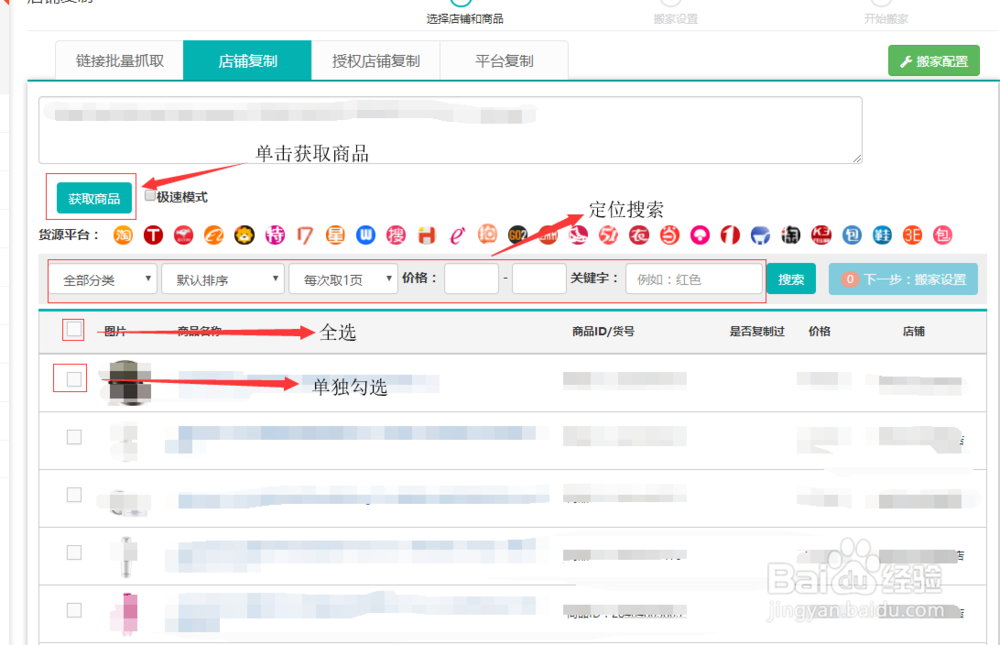This screenshot has height=645, width=1000.
Task: Grab the text area resize handle corner
Action: pyautogui.click(x=857, y=158)
